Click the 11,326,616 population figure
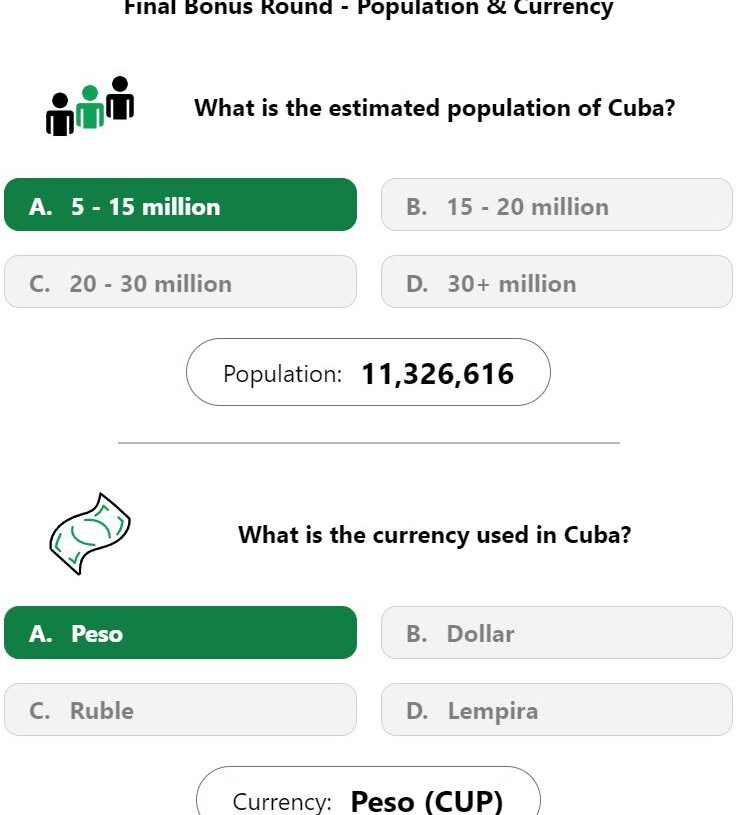 tap(437, 374)
